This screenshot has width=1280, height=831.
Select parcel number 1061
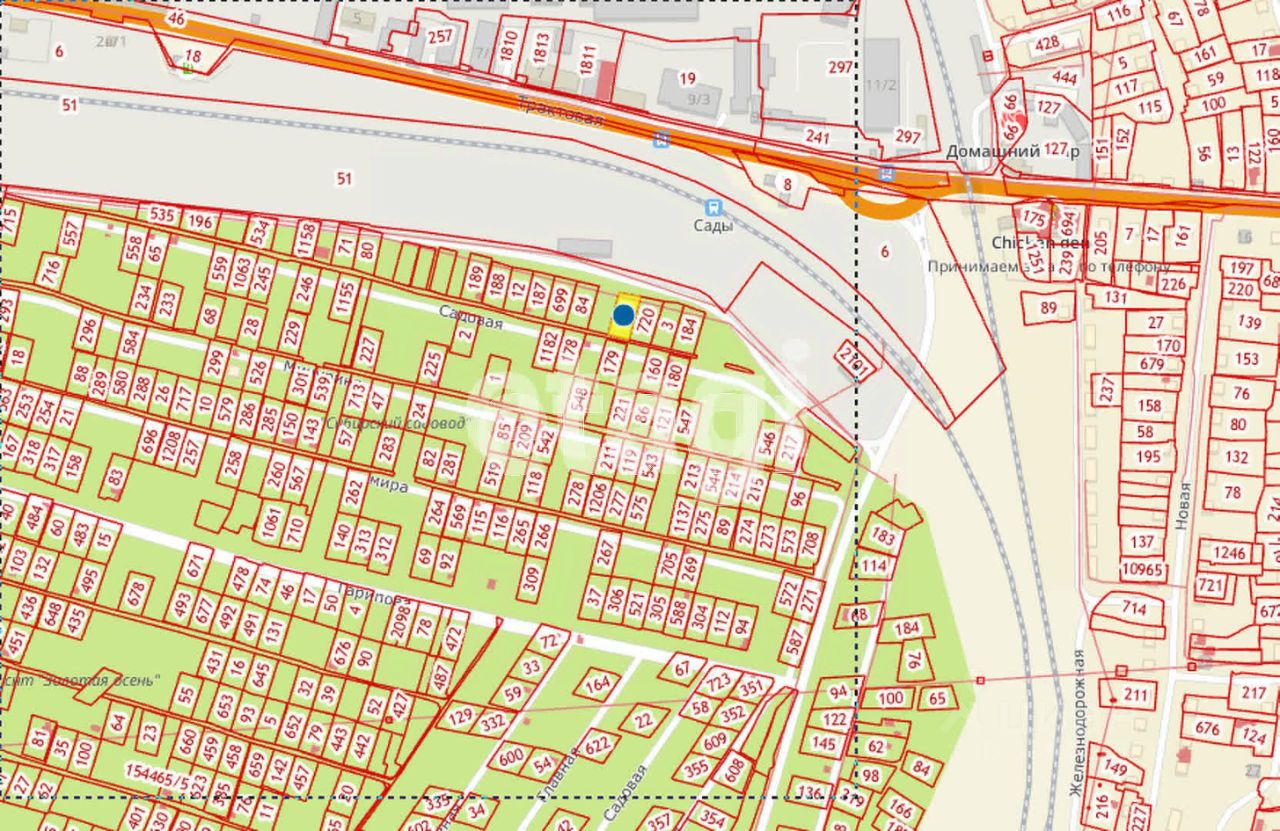click(269, 521)
